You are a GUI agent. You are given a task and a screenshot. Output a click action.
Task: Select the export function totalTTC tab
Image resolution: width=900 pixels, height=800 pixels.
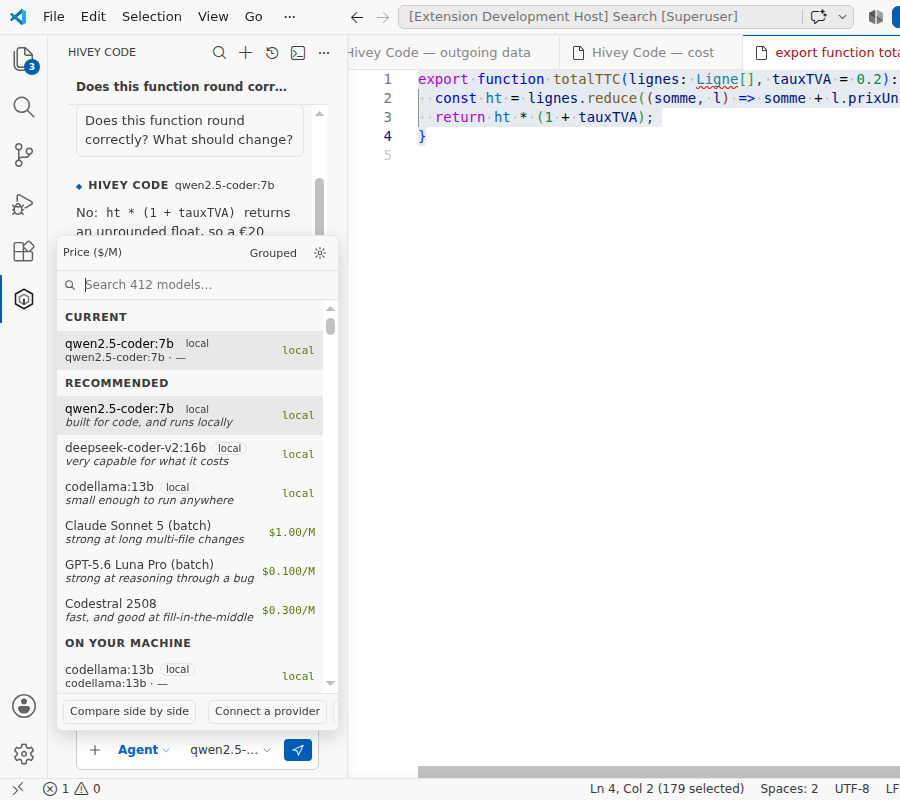pos(821,53)
